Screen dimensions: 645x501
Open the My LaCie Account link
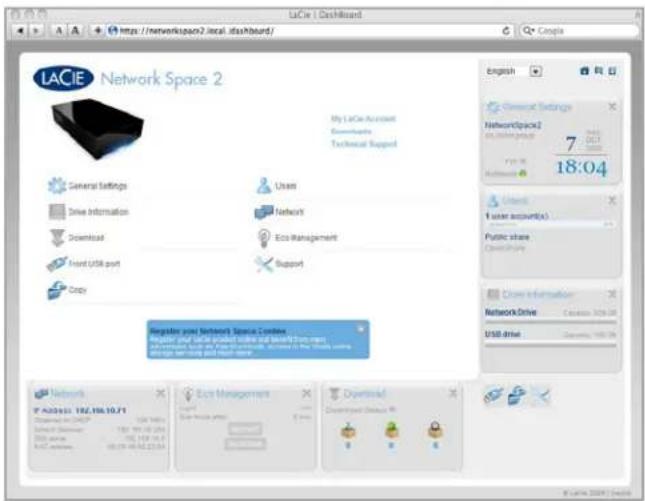tap(363, 119)
